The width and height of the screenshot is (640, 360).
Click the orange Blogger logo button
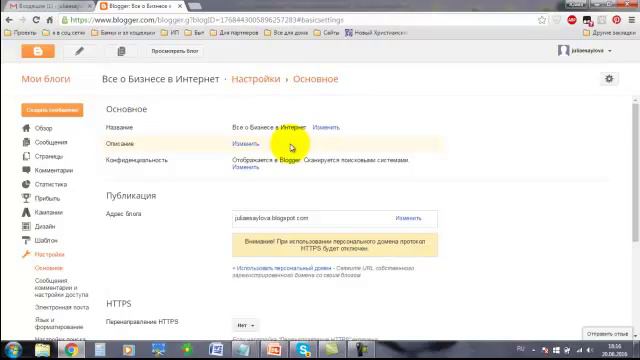pos(38,51)
